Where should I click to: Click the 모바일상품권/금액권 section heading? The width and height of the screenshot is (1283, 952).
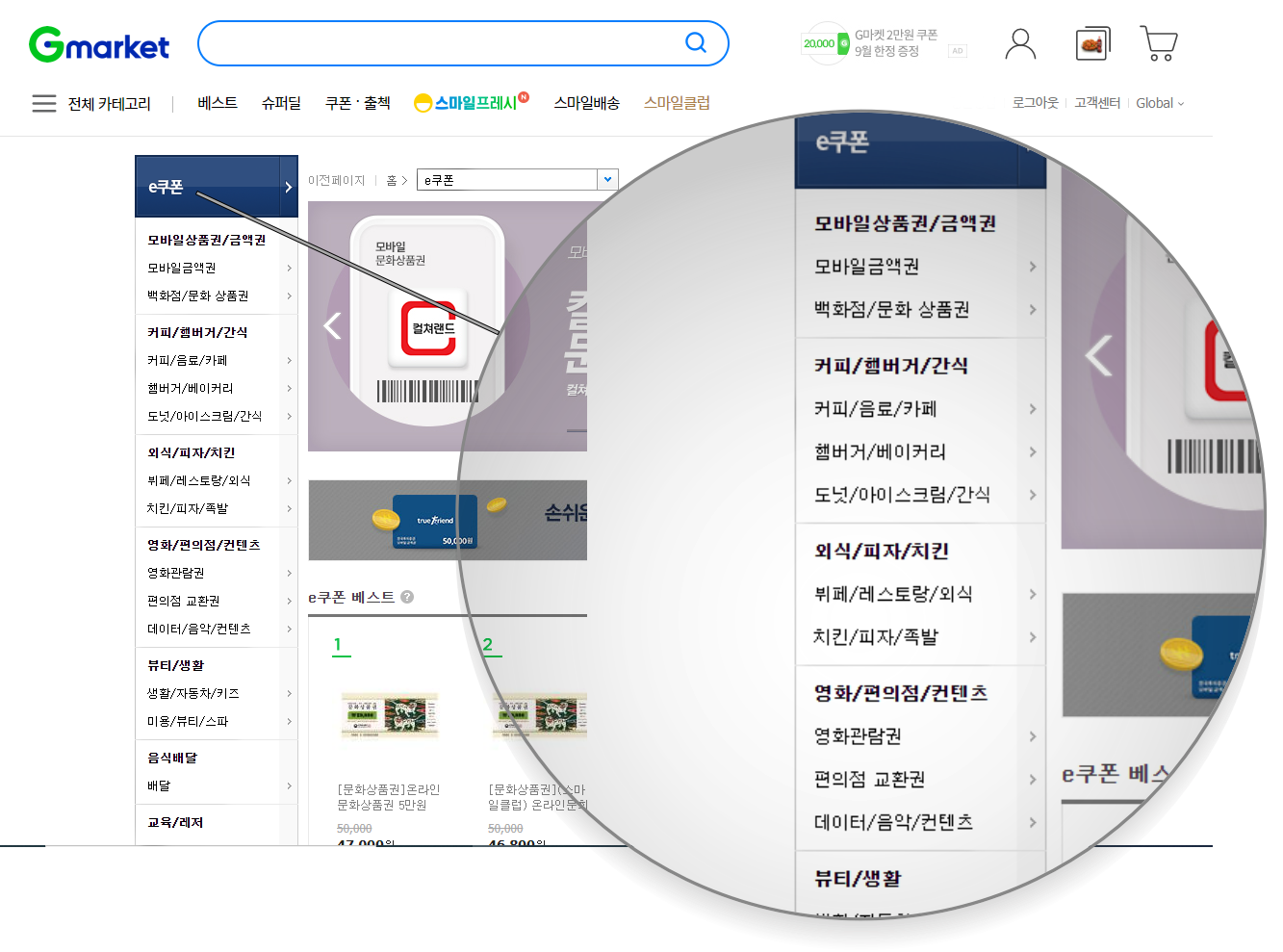[x=206, y=240]
